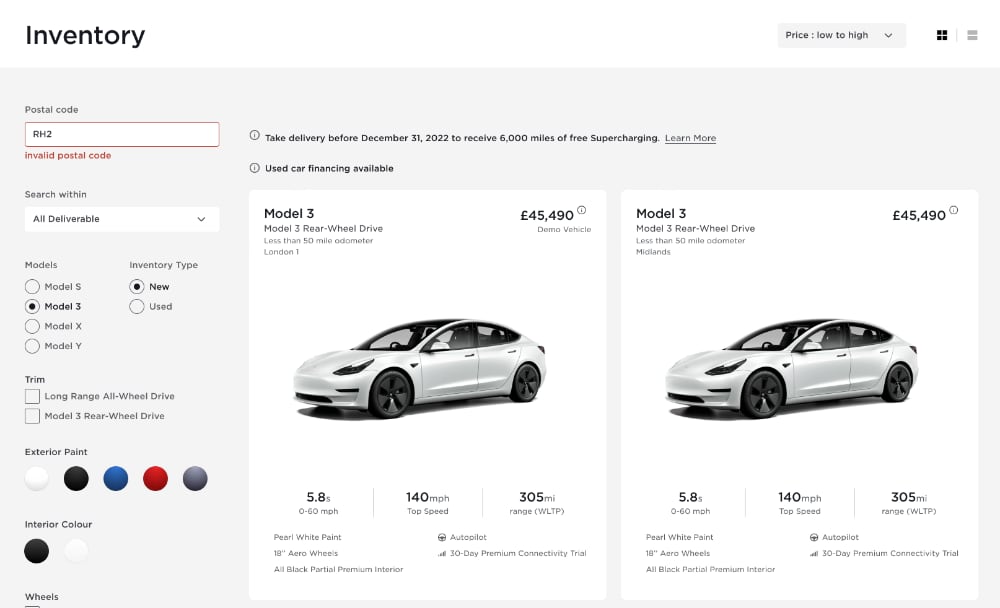Select Used inventory type
This screenshot has width=1000, height=608.
coord(136,306)
